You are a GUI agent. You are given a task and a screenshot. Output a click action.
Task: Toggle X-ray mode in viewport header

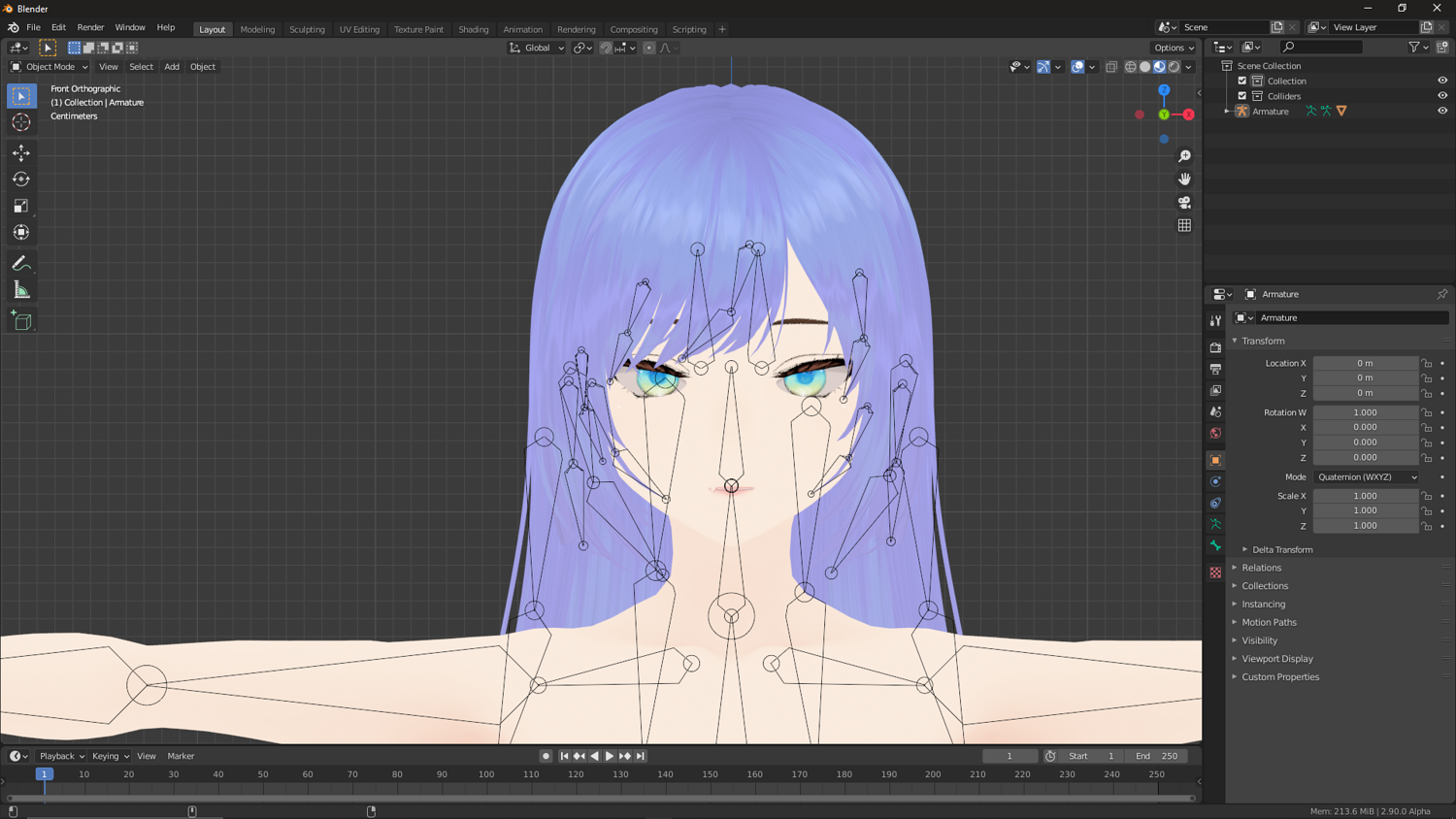(x=1111, y=67)
